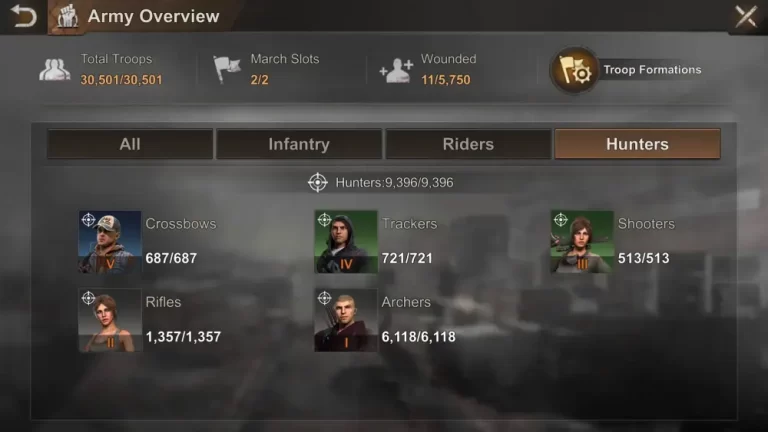Switch to the Infantry tab
This screenshot has height=432, width=768.
299,144
